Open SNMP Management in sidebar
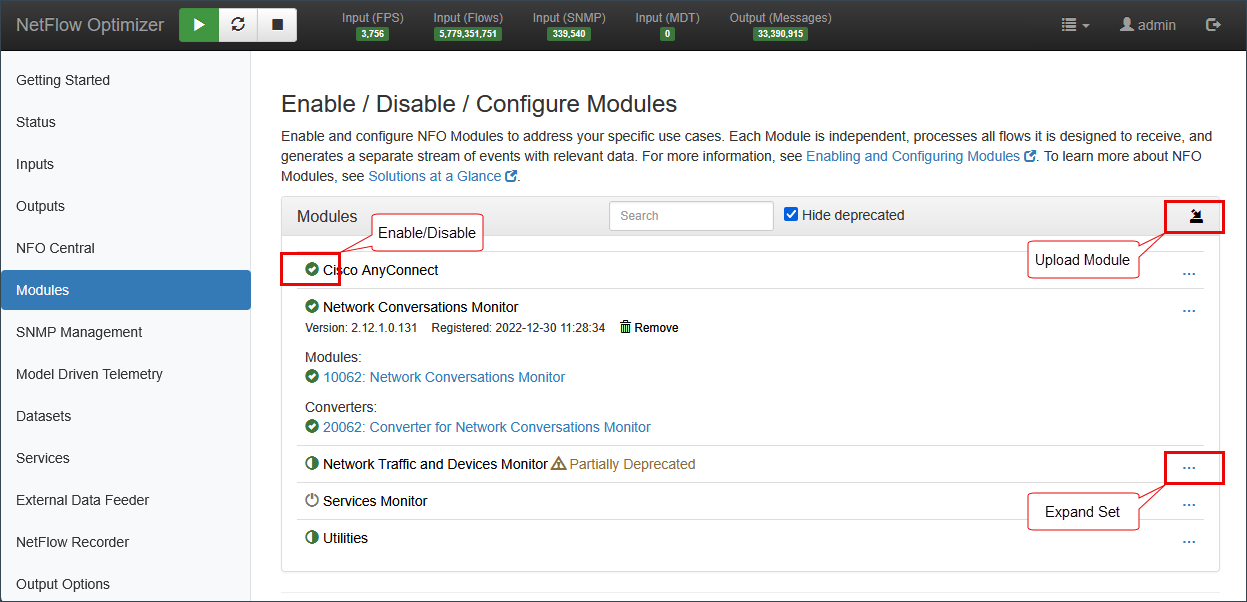 pyautogui.click(x=125, y=332)
